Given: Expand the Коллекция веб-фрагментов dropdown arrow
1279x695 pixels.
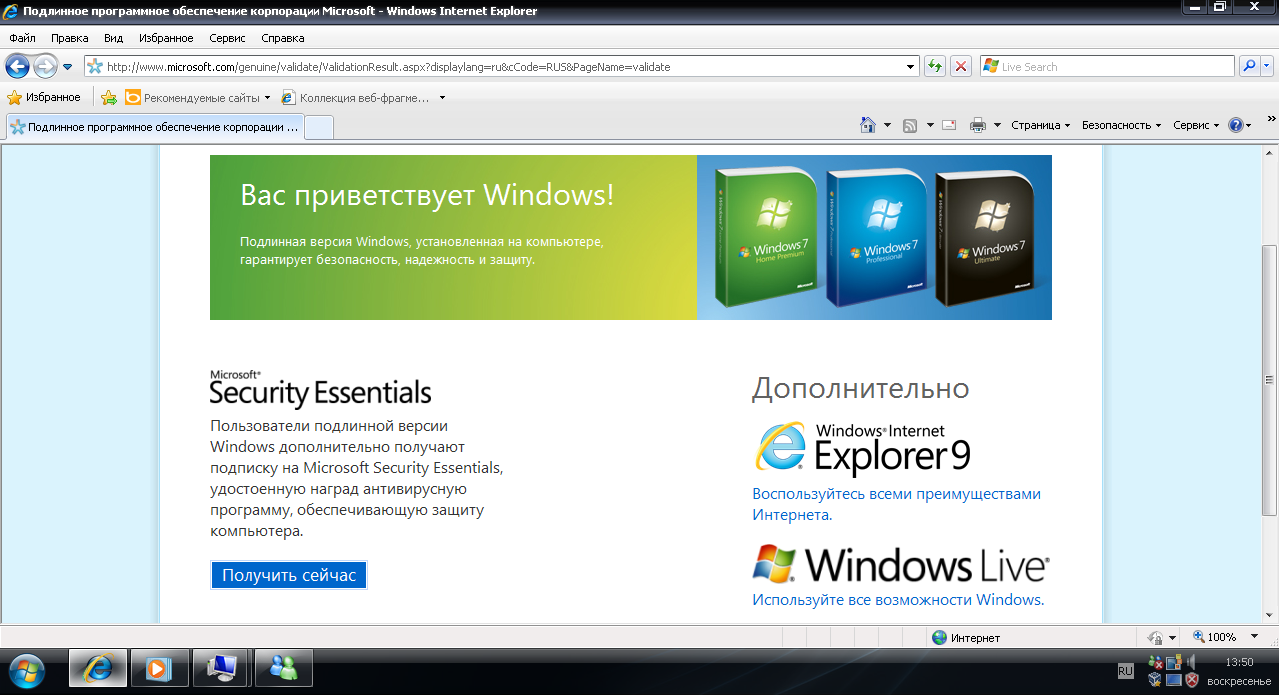Looking at the screenshot, I should click(442, 98).
